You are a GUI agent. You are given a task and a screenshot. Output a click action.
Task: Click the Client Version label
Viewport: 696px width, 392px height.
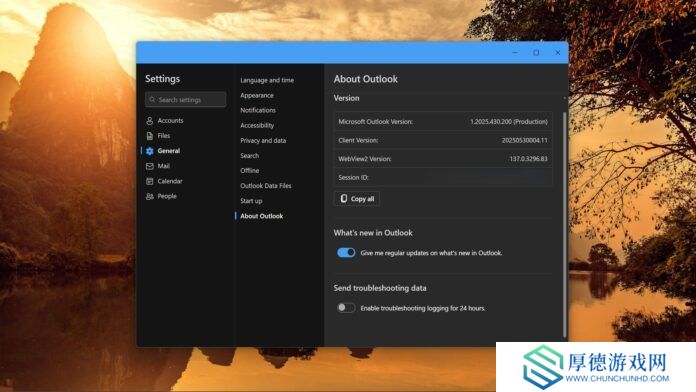(x=358, y=140)
